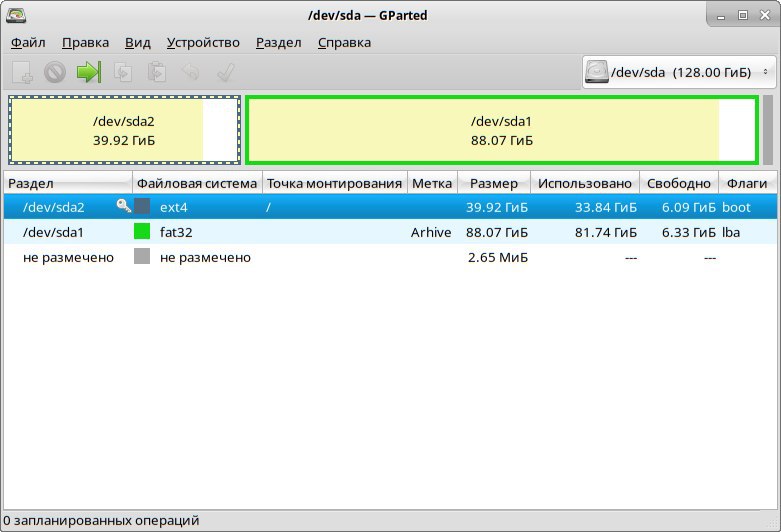The width and height of the screenshot is (781, 532).
Task: Click the '6.09 ГиБ' free cell
Action: 688,207
